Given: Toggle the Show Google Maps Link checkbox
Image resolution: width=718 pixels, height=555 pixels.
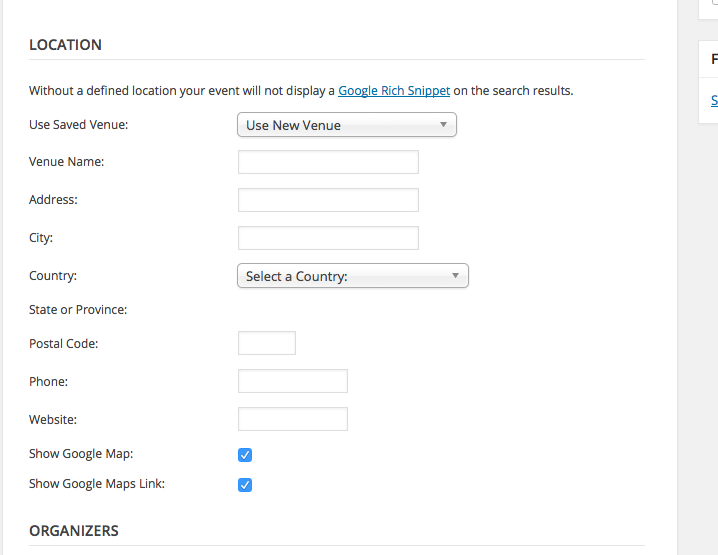Looking at the screenshot, I should pyautogui.click(x=245, y=485).
